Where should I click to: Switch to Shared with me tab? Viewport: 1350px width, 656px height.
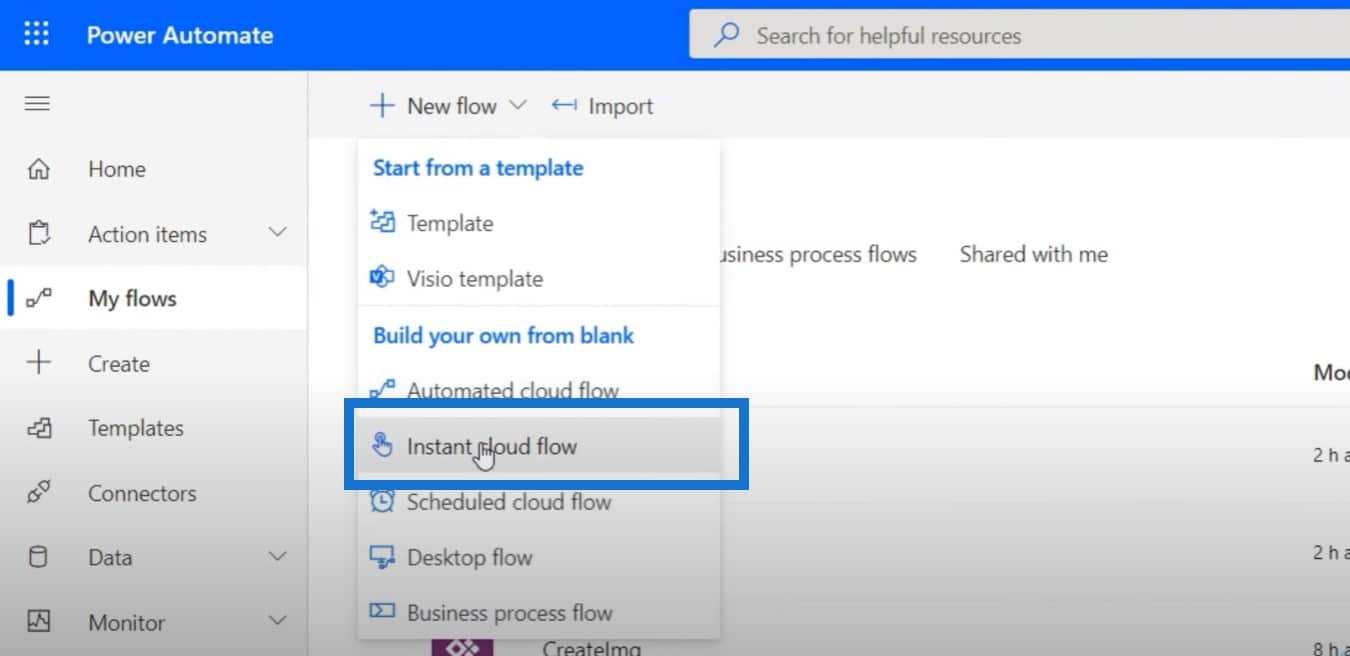pos(1034,254)
